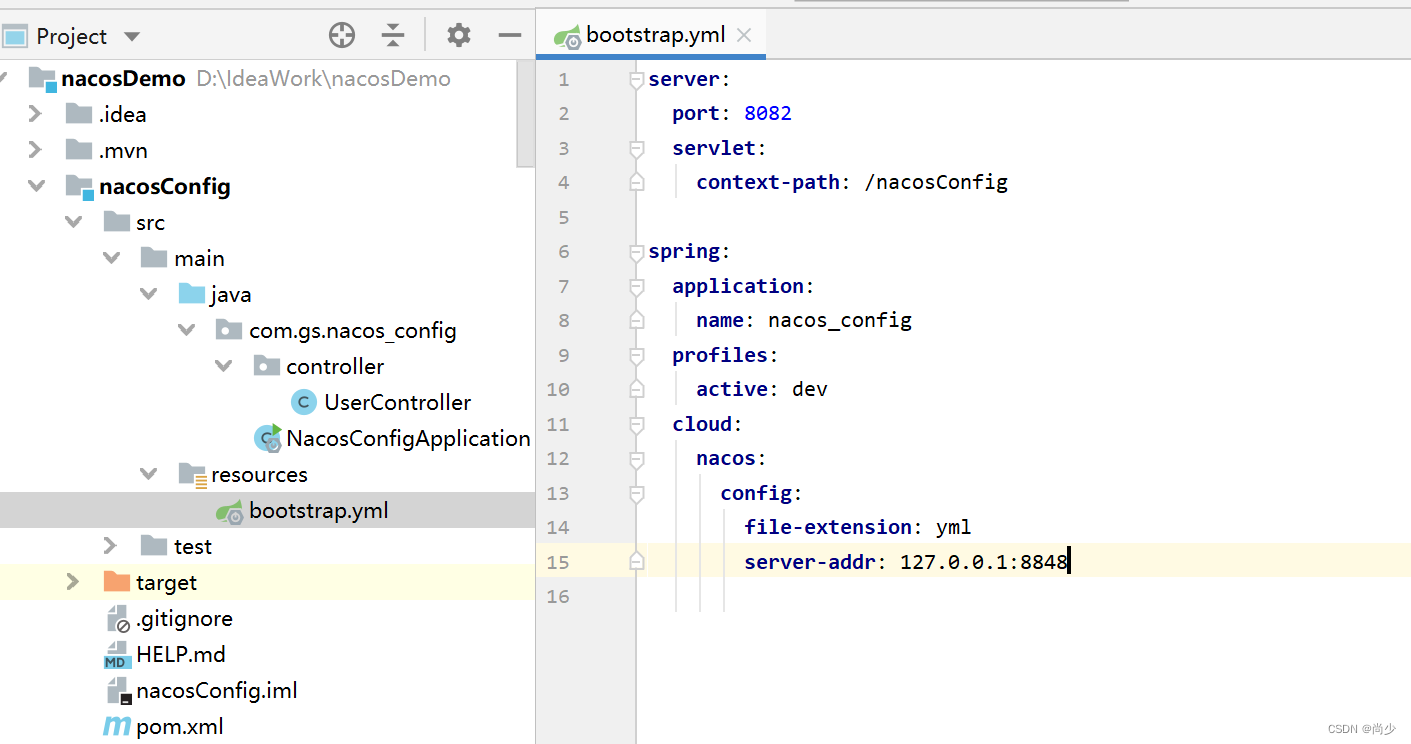Collapse the com.gs.nacos_config package chevron

coord(187,330)
